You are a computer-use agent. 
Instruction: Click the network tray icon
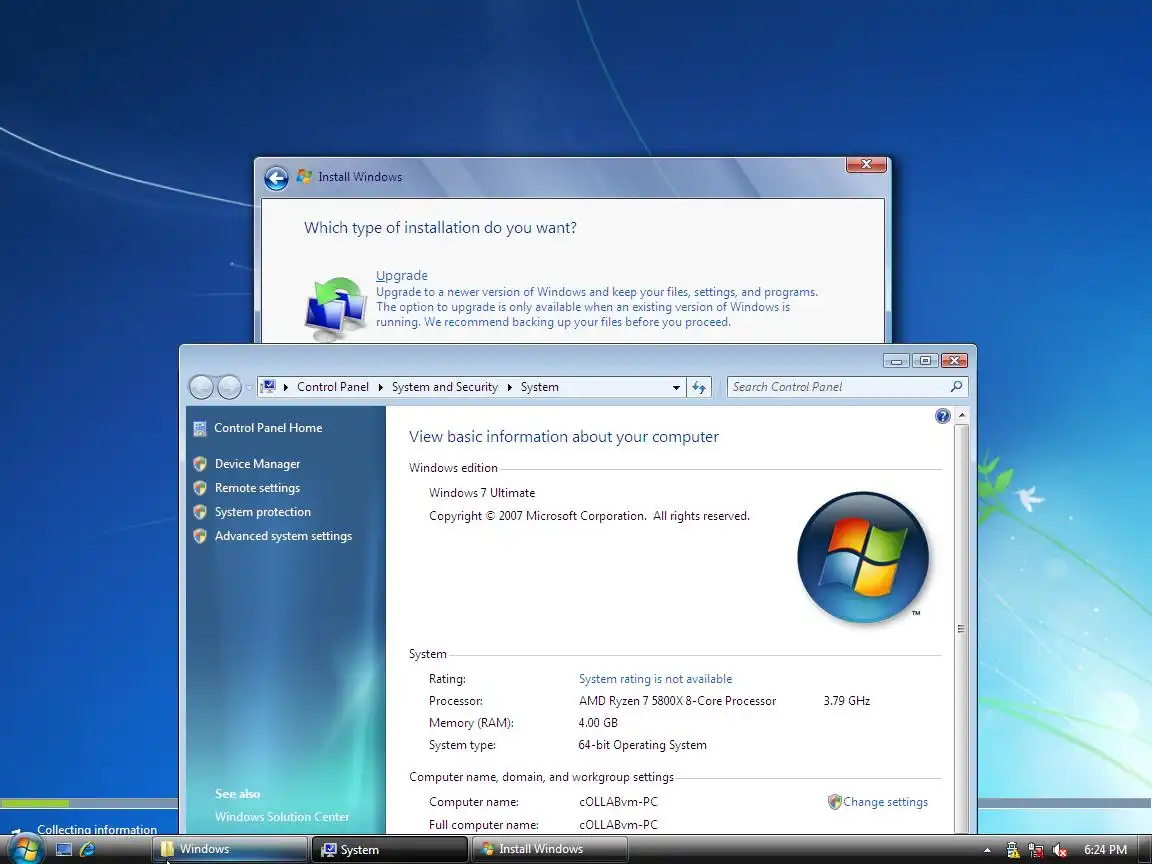pyautogui.click(x=1036, y=850)
